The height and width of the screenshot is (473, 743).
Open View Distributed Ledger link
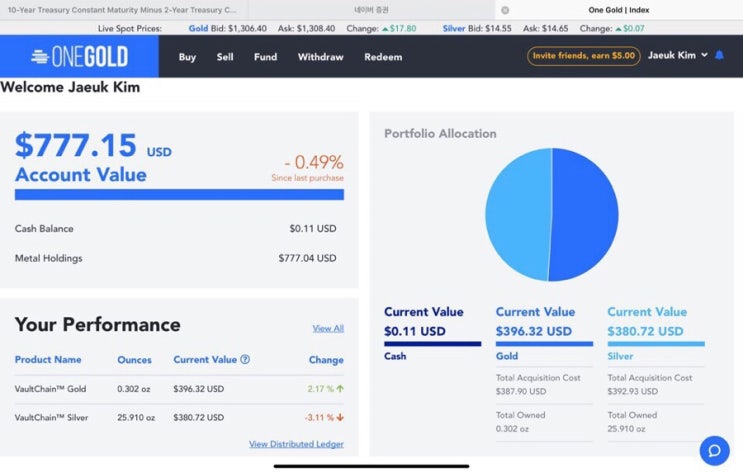[296, 444]
